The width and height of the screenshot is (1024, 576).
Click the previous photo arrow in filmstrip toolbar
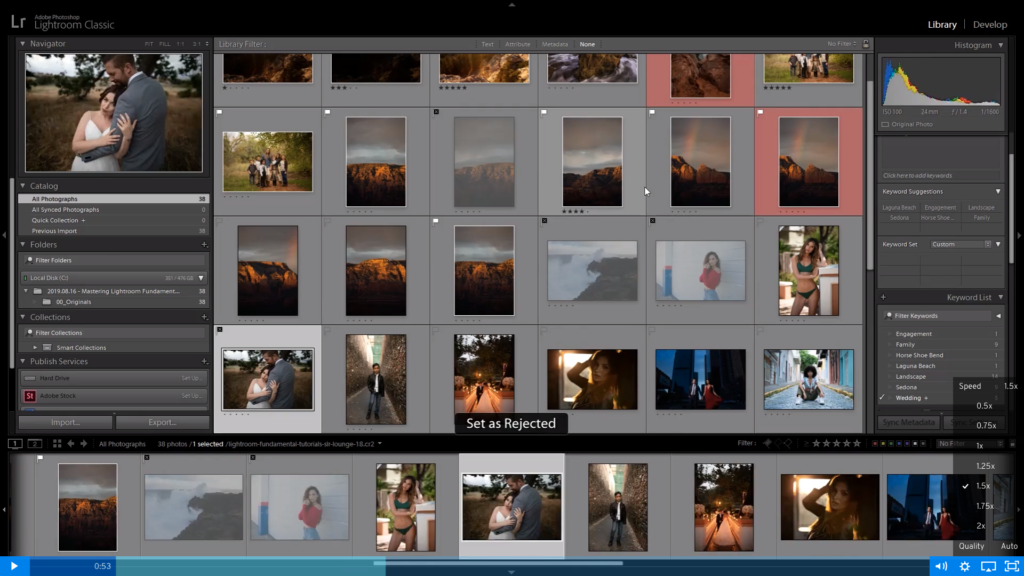tap(71, 443)
